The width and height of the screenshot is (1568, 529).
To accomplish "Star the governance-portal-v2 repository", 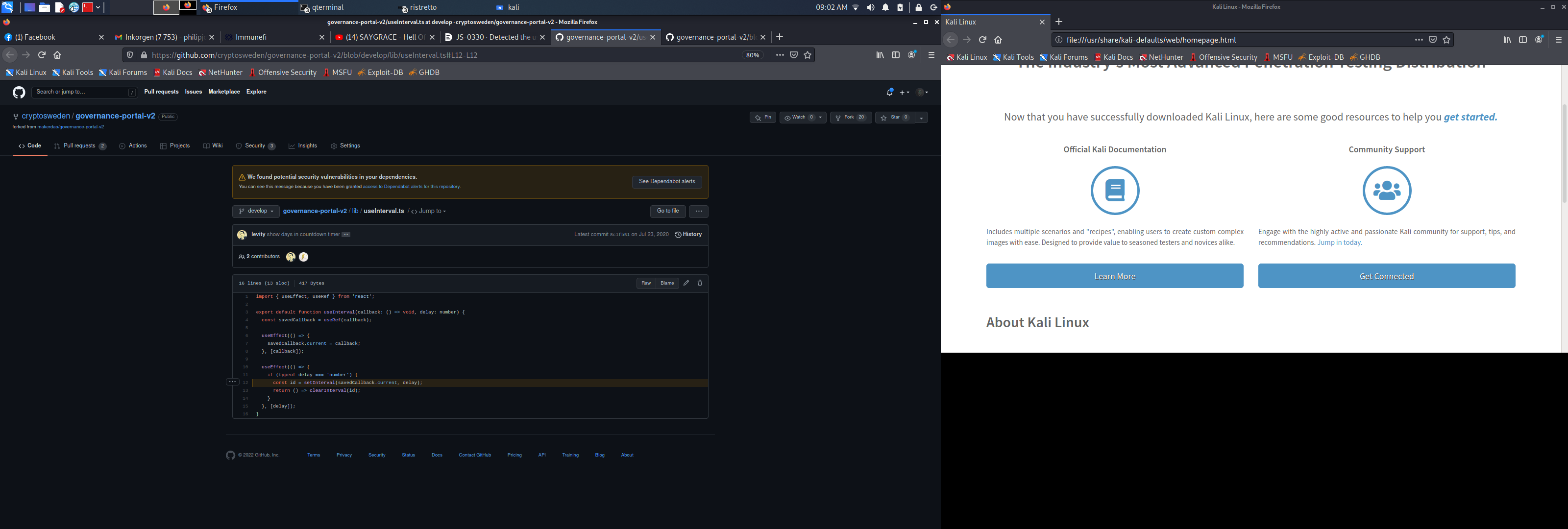I will 894,118.
